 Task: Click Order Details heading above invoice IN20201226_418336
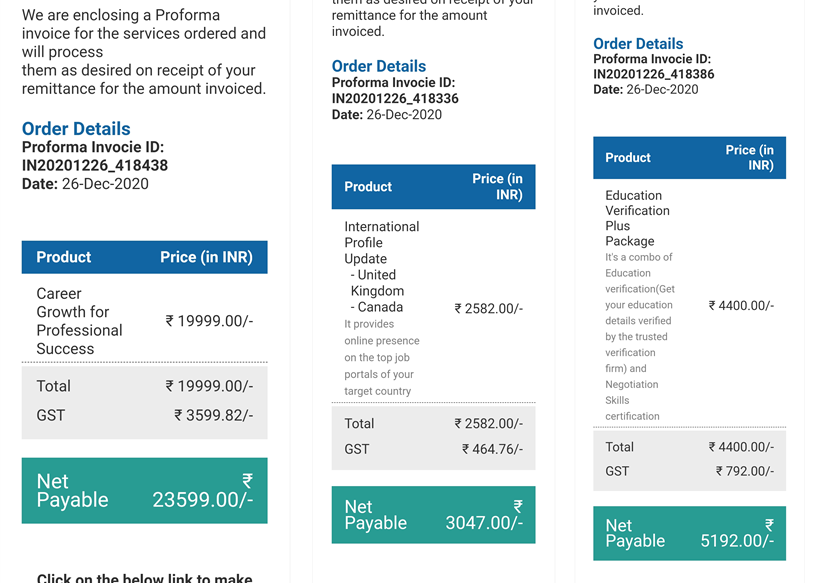pos(379,66)
